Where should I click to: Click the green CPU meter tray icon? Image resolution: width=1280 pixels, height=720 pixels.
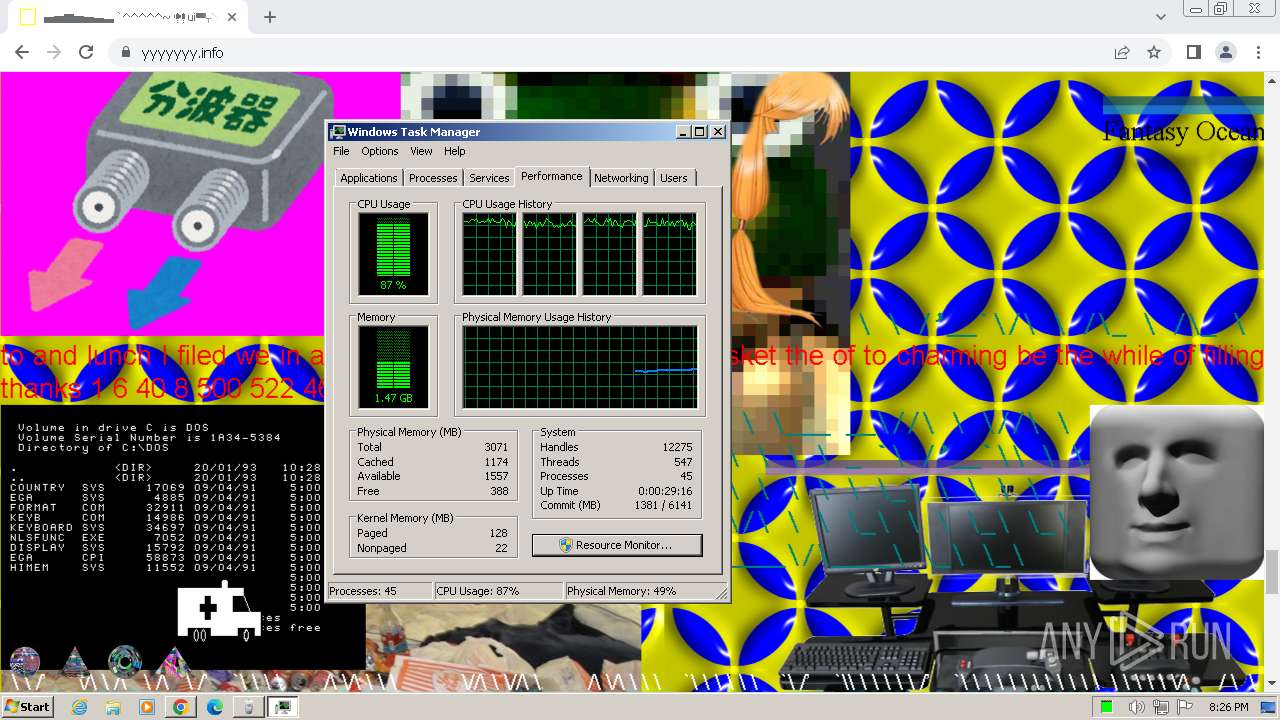pyautogui.click(x=1106, y=707)
